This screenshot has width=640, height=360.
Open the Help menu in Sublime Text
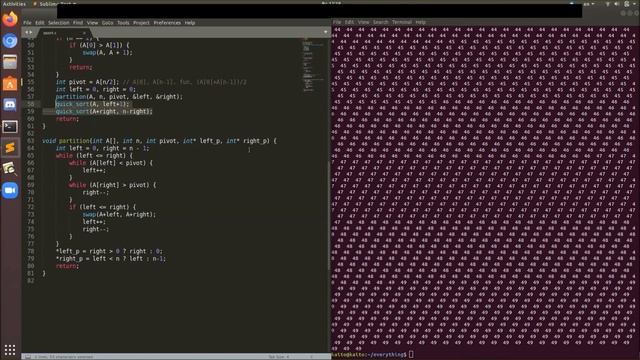pyautogui.click(x=190, y=23)
